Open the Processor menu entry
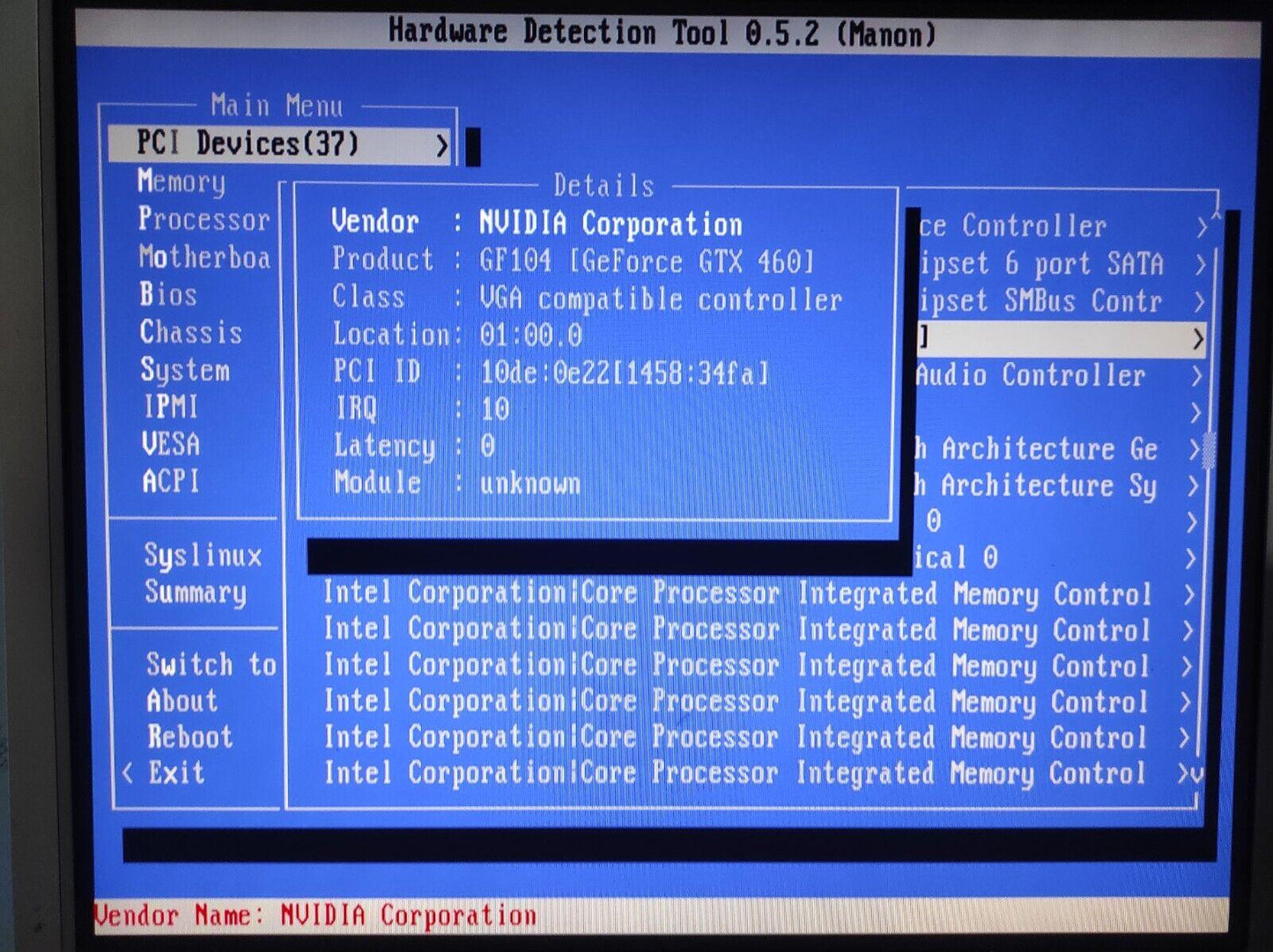Viewport: 1273px width, 952px height. (x=204, y=219)
